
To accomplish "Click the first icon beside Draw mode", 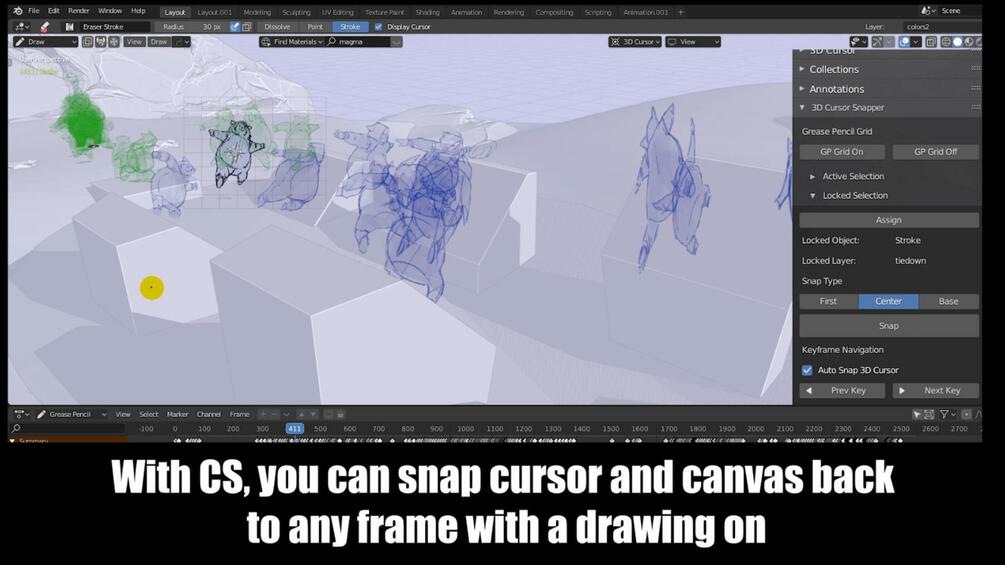I will (x=88, y=42).
